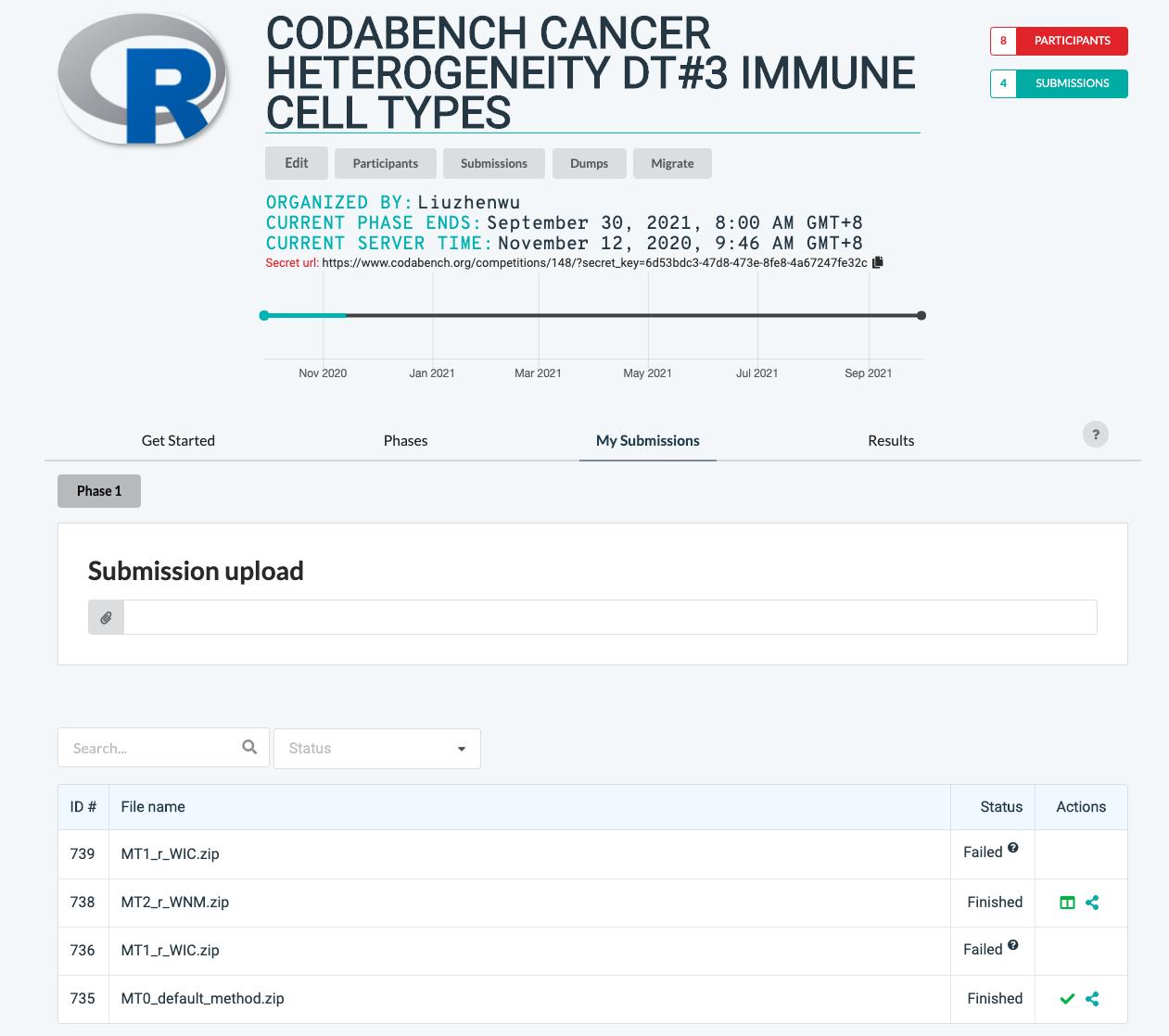Click the search magnifier icon
The width and height of the screenshot is (1169, 1036).
pyautogui.click(x=249, y=747)
